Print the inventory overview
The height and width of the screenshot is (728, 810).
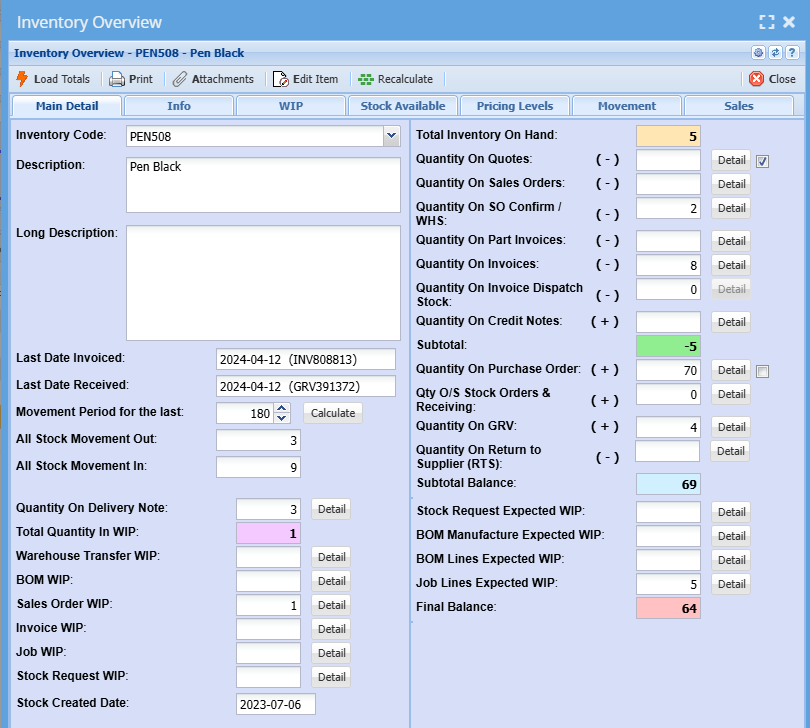[117, 79]
